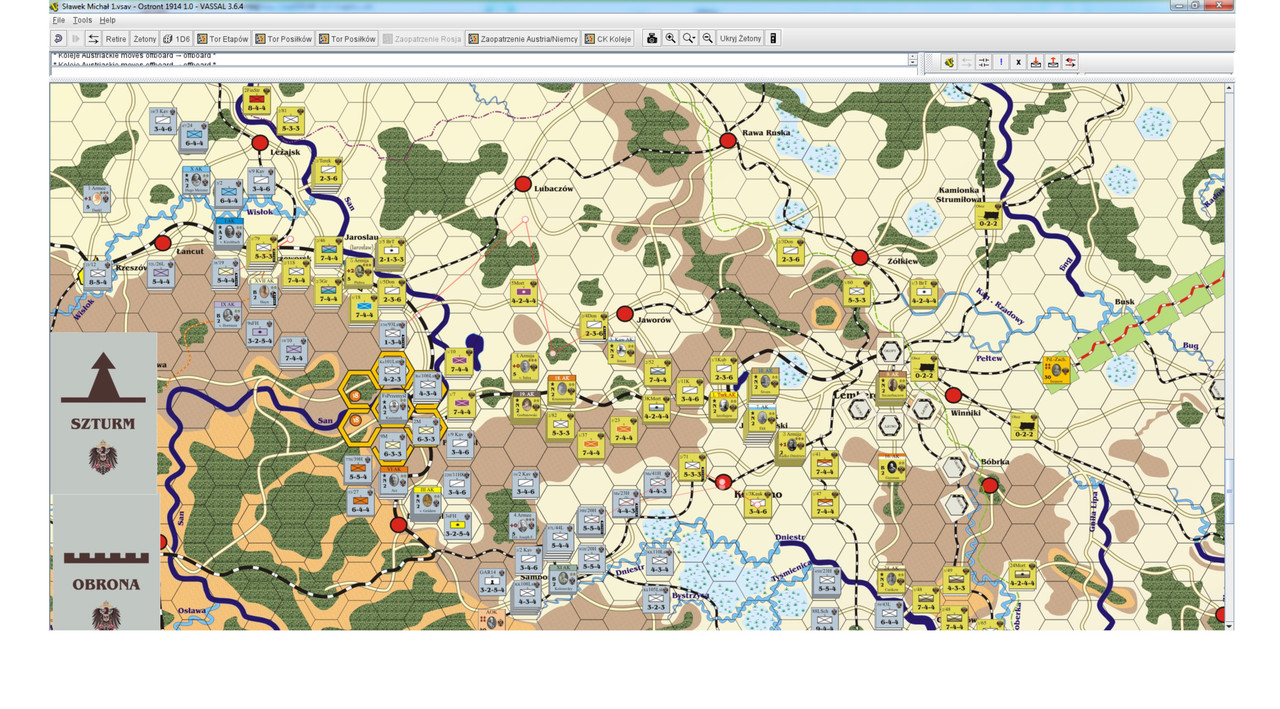Roll the 1D6 dice button
The height and width of the screenshot is (709, 1280).
pyautogui.click(x=176, y=39)
